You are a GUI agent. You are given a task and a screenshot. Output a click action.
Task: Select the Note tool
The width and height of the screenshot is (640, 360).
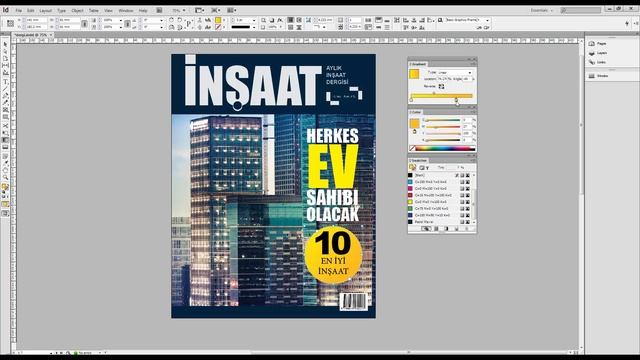(x=5, y=156)
